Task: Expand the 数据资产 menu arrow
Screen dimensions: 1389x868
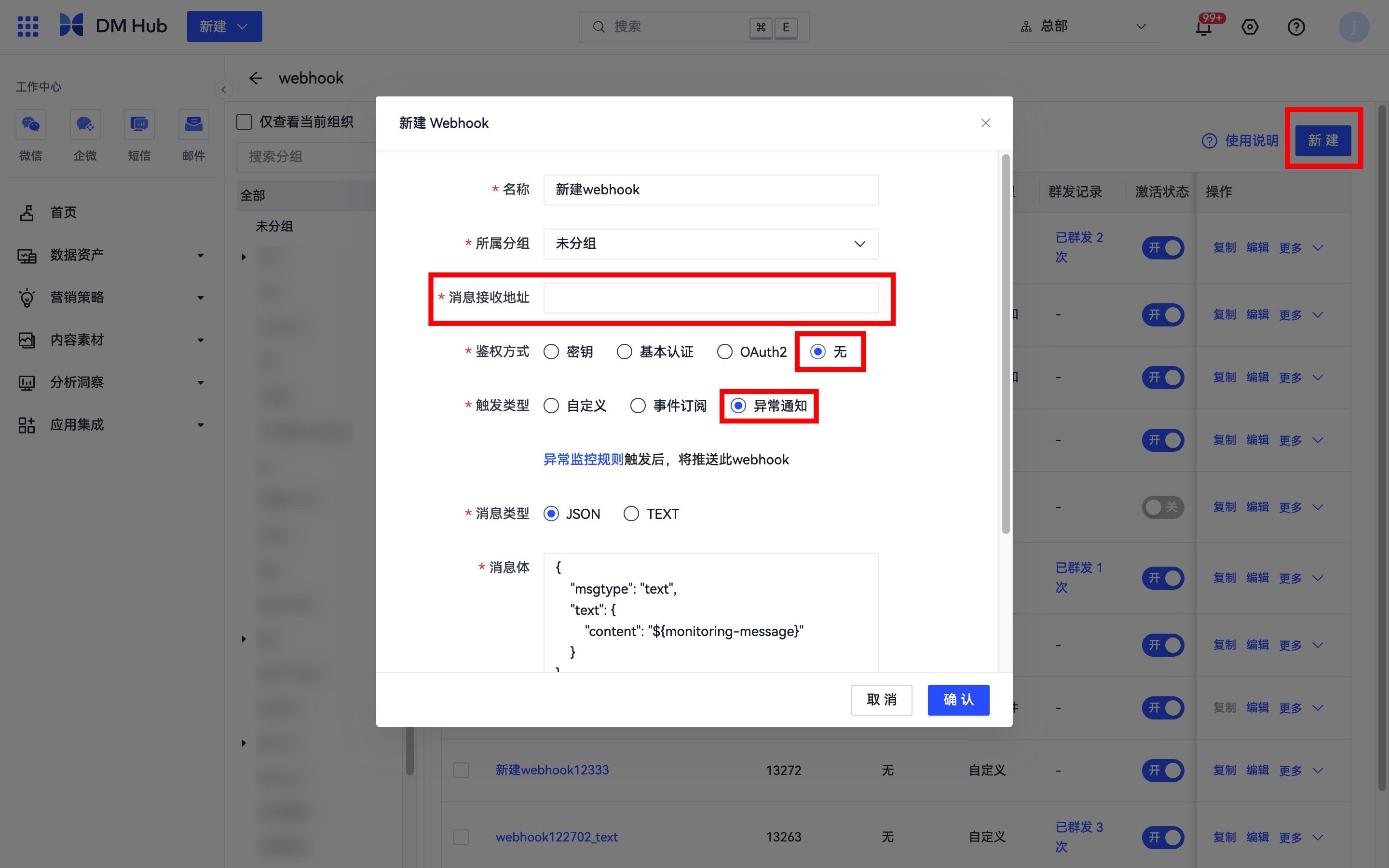Action: coord(200,256)
